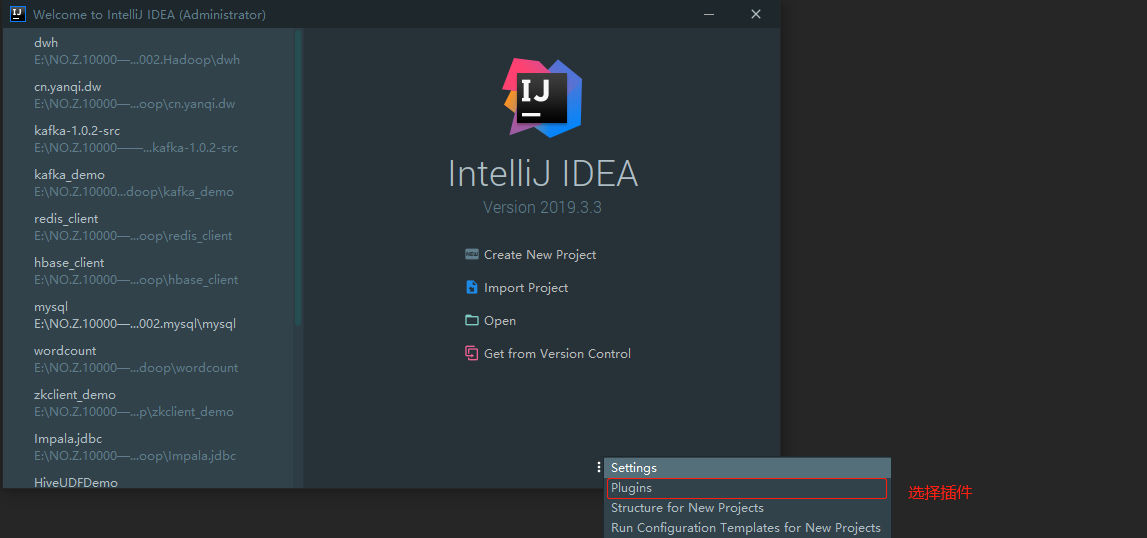The image size is (1147, 538).
Task: Close the Welcome to IntelliJ IDEA window
Action: [x=756, y=14]
